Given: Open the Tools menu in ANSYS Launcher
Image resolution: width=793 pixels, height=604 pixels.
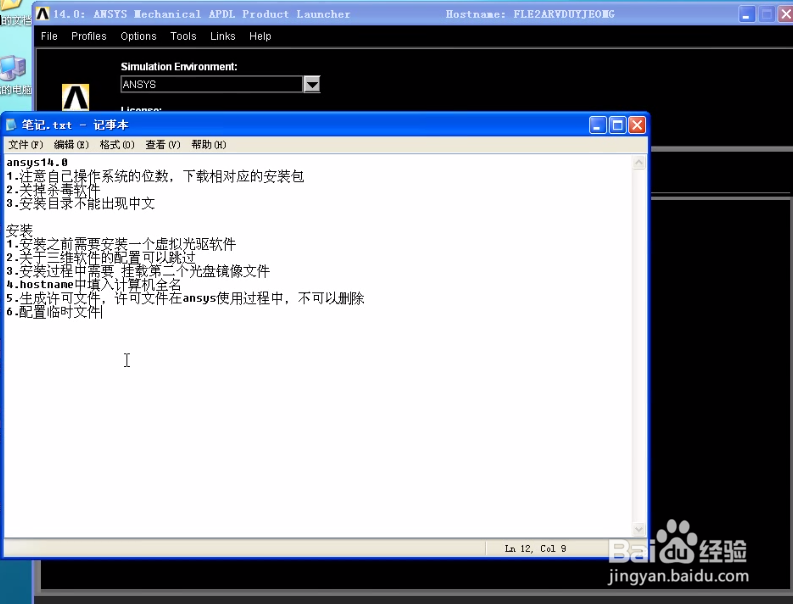Looking at the screenshot, I should (x=183, y=36).
